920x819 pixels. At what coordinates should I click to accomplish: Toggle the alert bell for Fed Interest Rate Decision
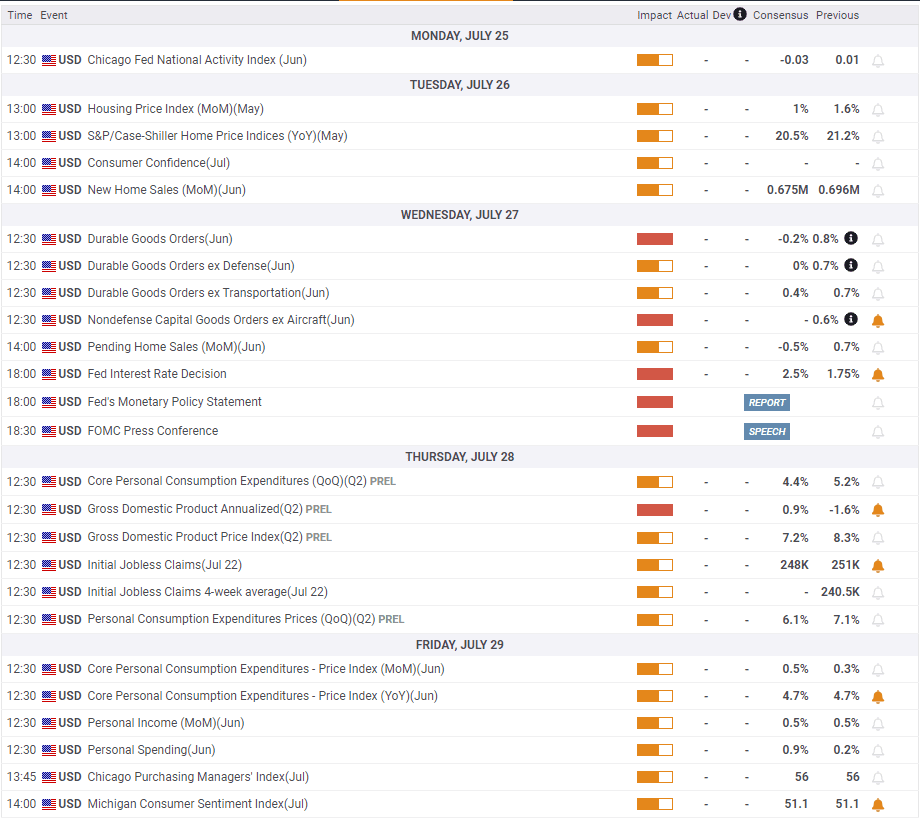click(878, 374)
